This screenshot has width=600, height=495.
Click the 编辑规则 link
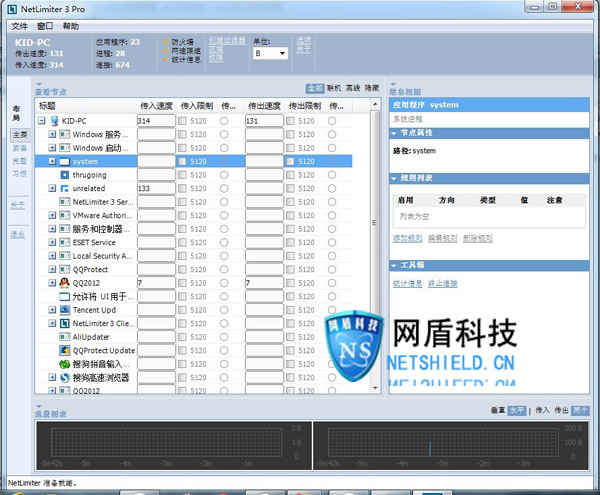point(443,238)
